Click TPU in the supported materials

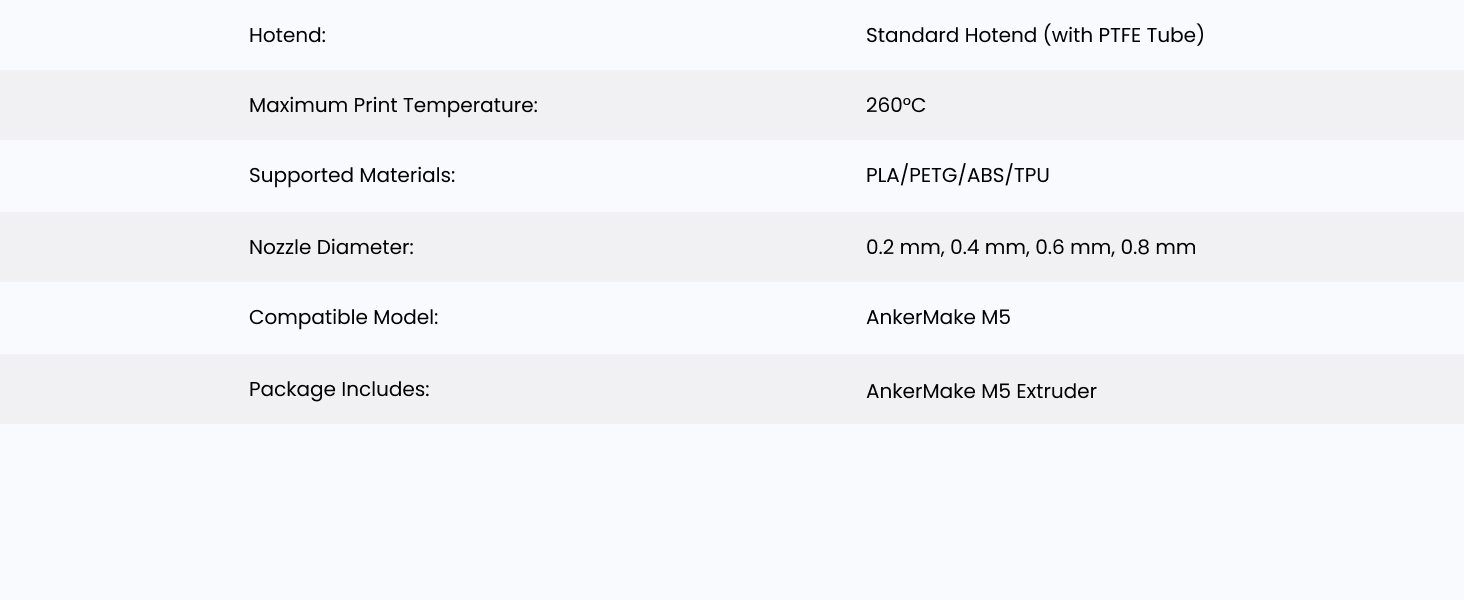1032,176
